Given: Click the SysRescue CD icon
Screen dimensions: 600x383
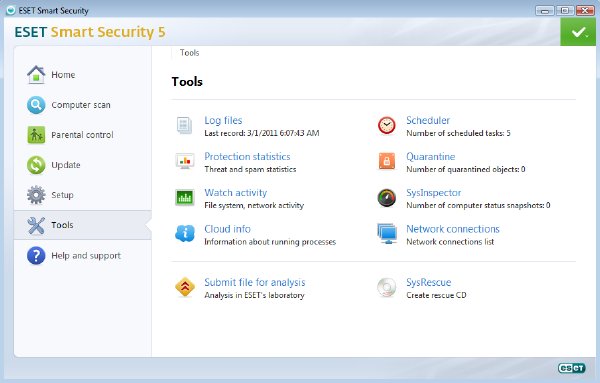Looking at the screenshot, I should (x=386, y=287).
